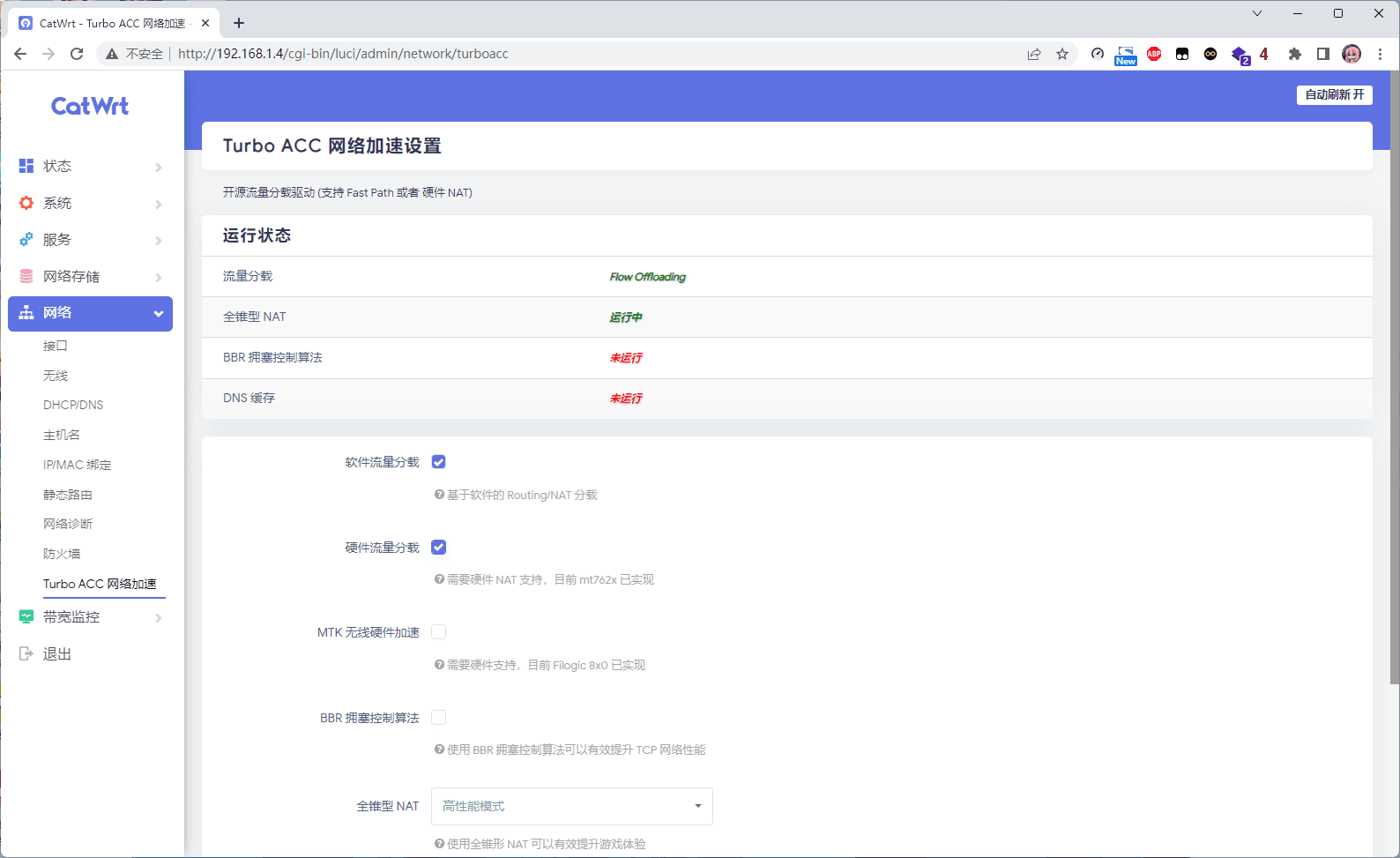Go back with the browser back arrow
The image size is (1400, 858).
click(x=20, y=54)
